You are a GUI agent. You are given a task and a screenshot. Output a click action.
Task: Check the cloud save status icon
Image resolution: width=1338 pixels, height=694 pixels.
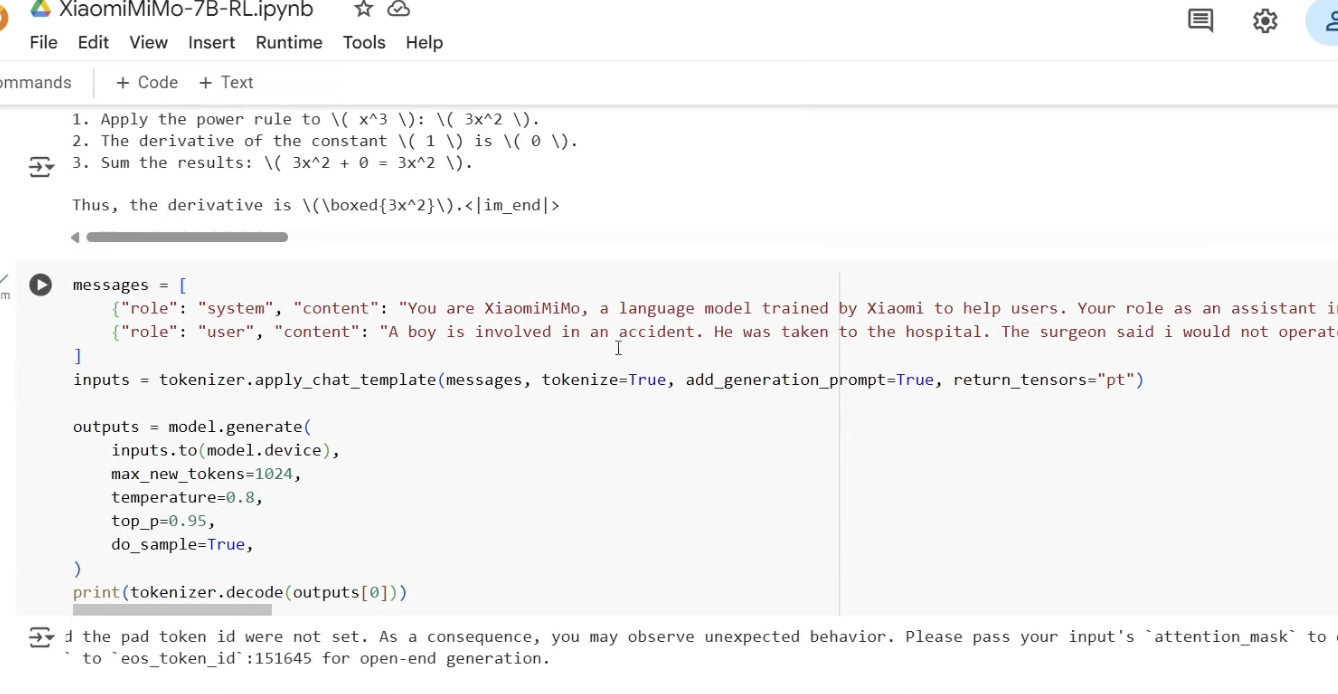(398, 9)
